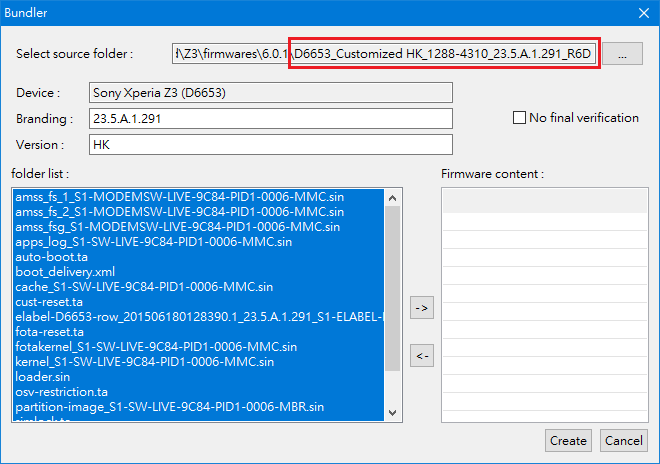Edit the Version field containing HK
This screenshot has width=660, height=464.
pyautogui.click(x=271, y=145)
